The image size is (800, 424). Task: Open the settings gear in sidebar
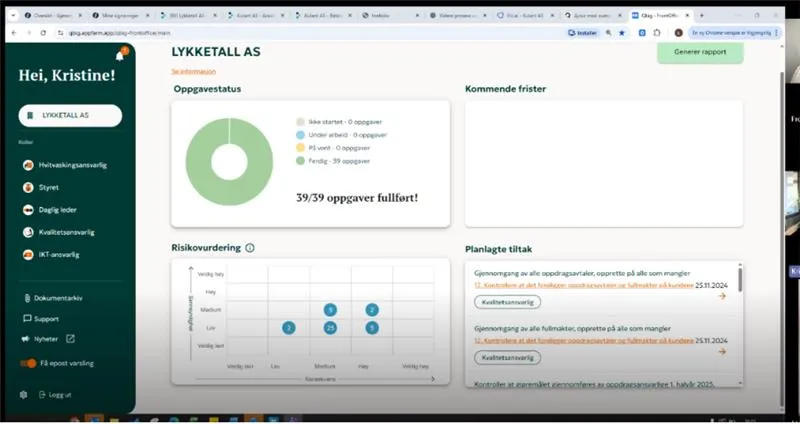coord(22,394)
